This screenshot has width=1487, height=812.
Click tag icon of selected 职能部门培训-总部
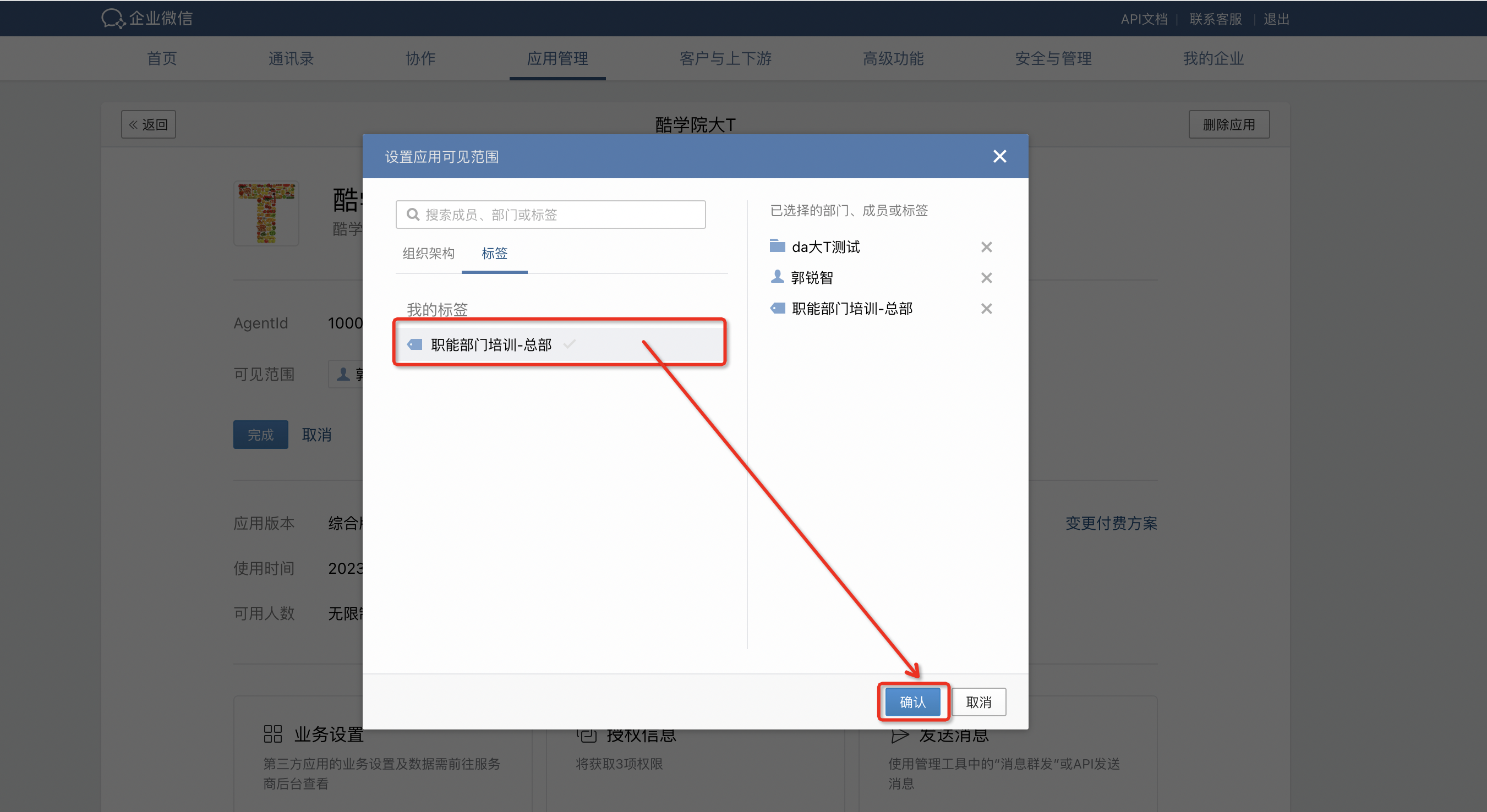777,308
